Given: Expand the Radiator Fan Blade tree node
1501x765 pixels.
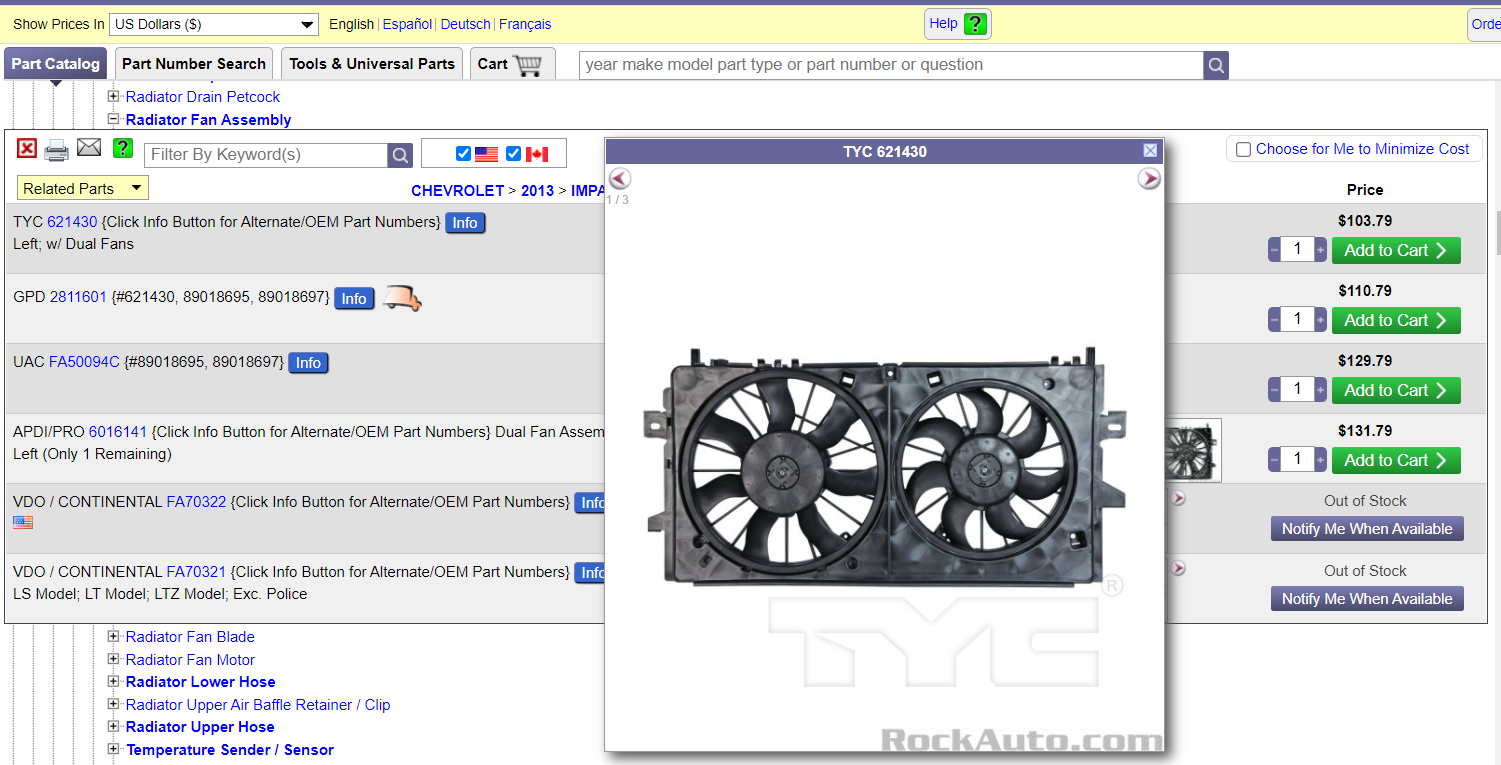Looking at the screenshot, I should click(x=114, y=637).
